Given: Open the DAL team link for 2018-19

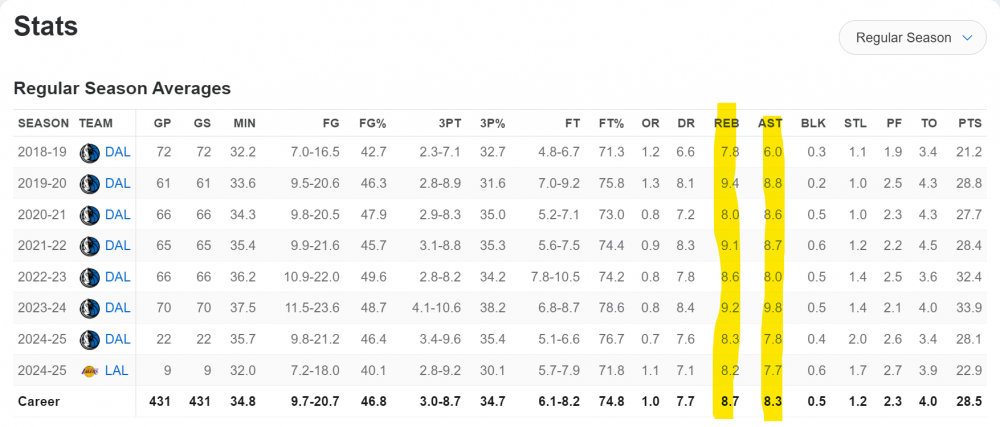Looking at the screenshot, I should (118, 152).
